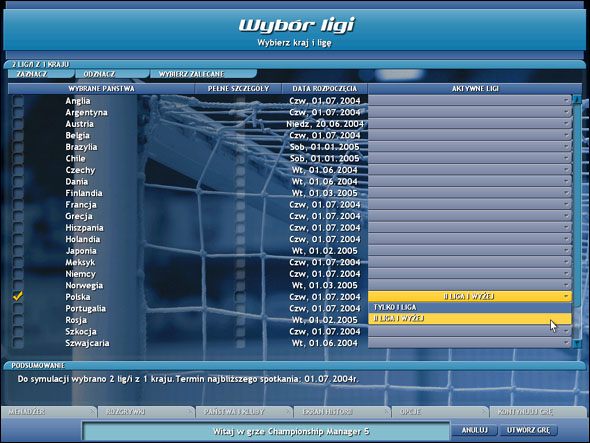Click Austria start date Niedz, 20.06.2004
This screenshot has width=590, height=443.
(x=325, y=124)
